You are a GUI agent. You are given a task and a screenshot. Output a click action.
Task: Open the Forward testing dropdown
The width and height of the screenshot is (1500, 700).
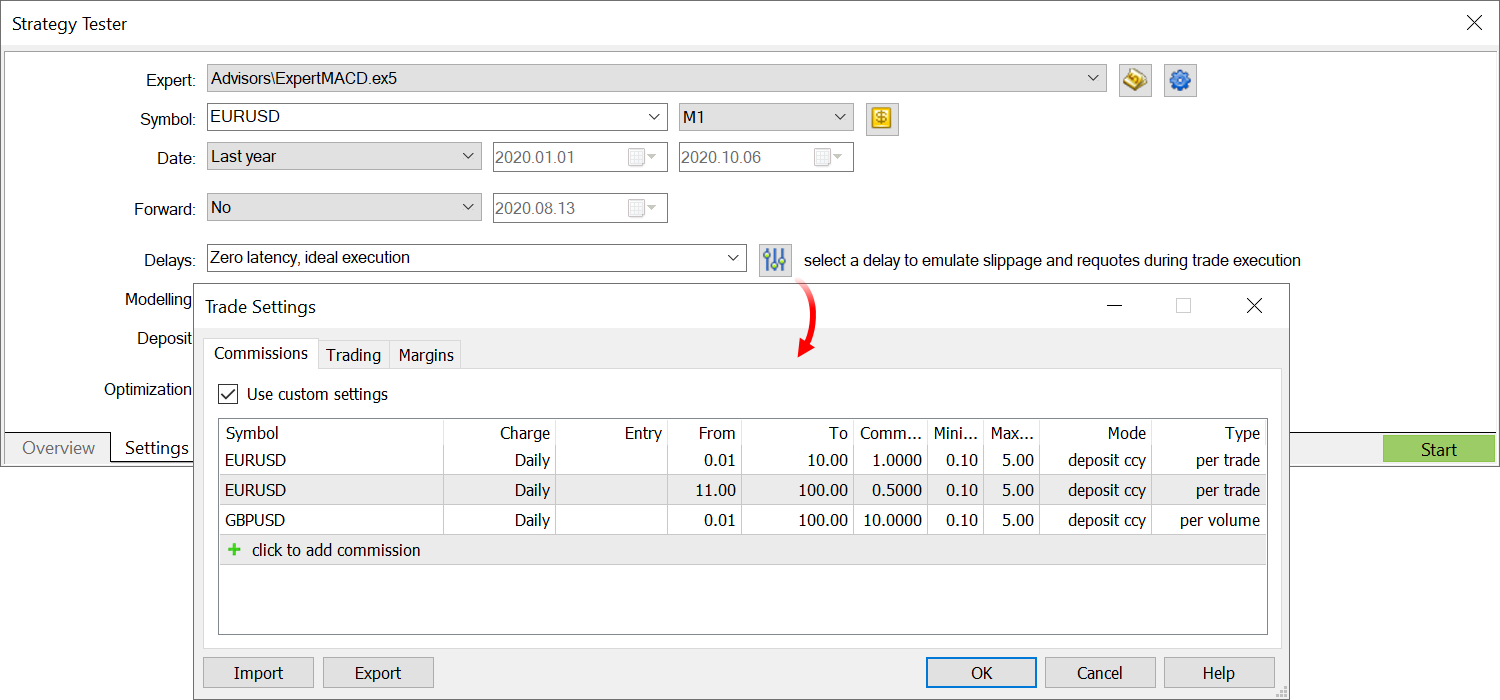[467, 207]
